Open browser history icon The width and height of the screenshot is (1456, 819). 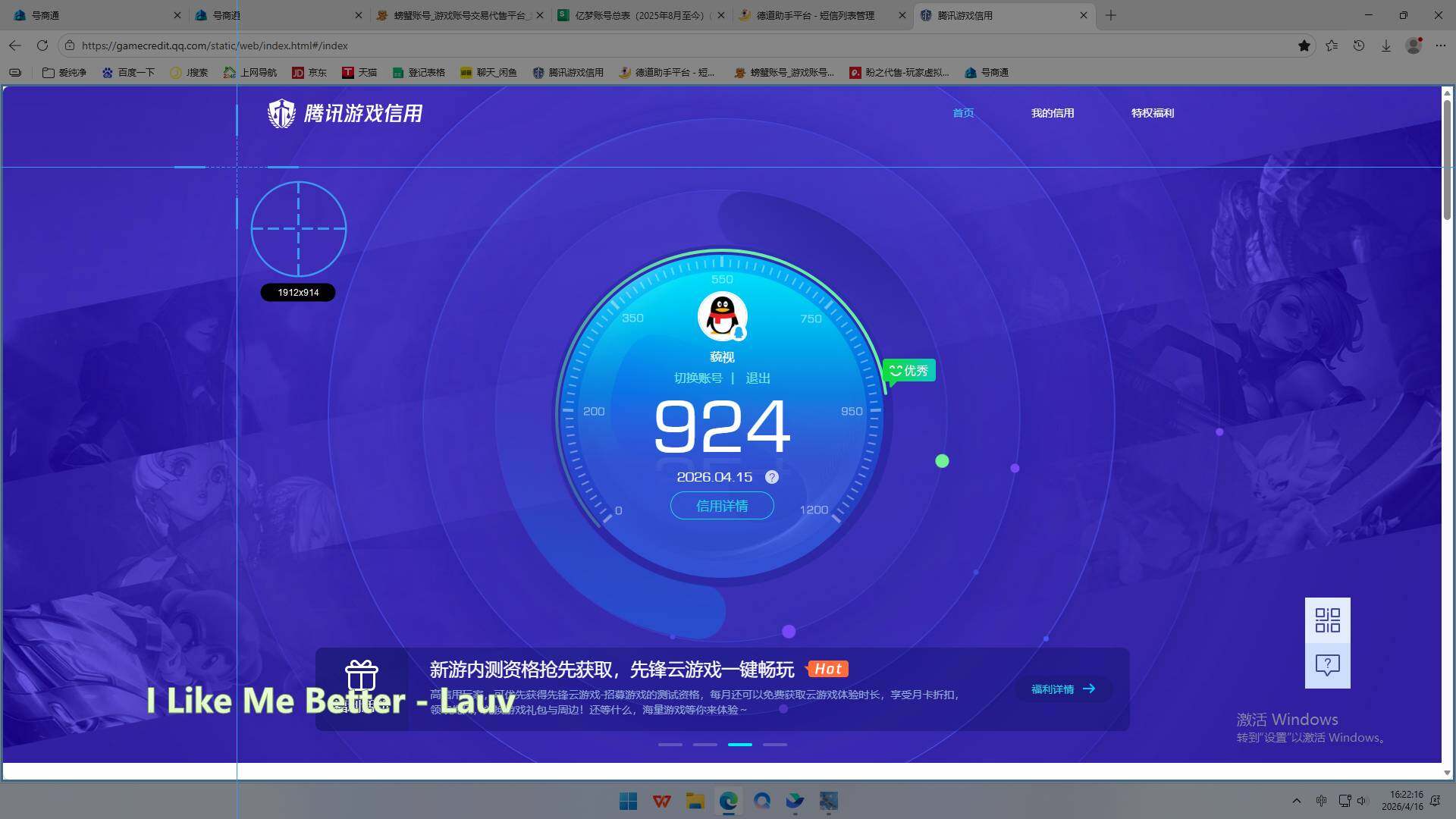coord(1359,45)
